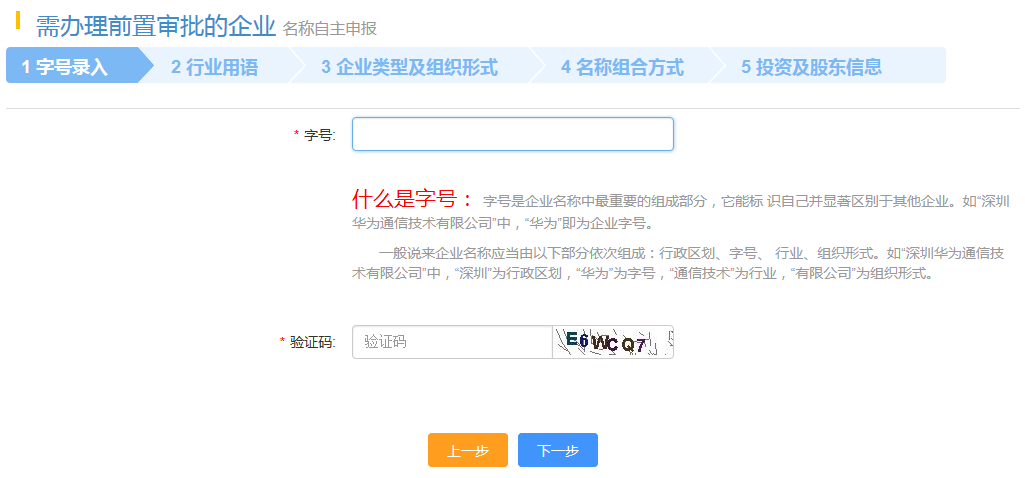Click the page title 需办理前置审批的企业
Image resolution: width=1025 pixels, height=478 pixels.
tap(155, 26)
